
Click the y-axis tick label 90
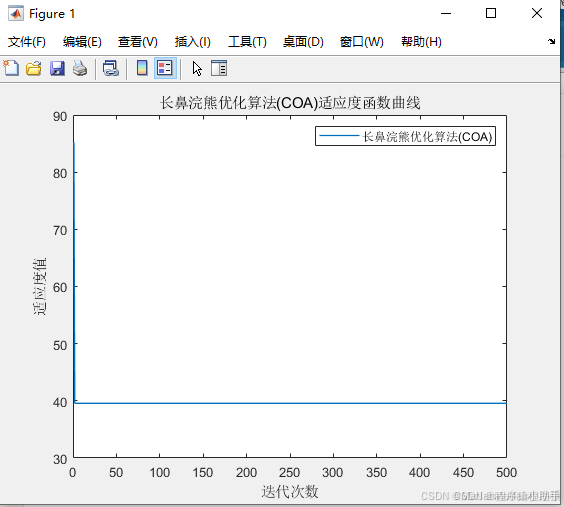click(x=60, y=117)
